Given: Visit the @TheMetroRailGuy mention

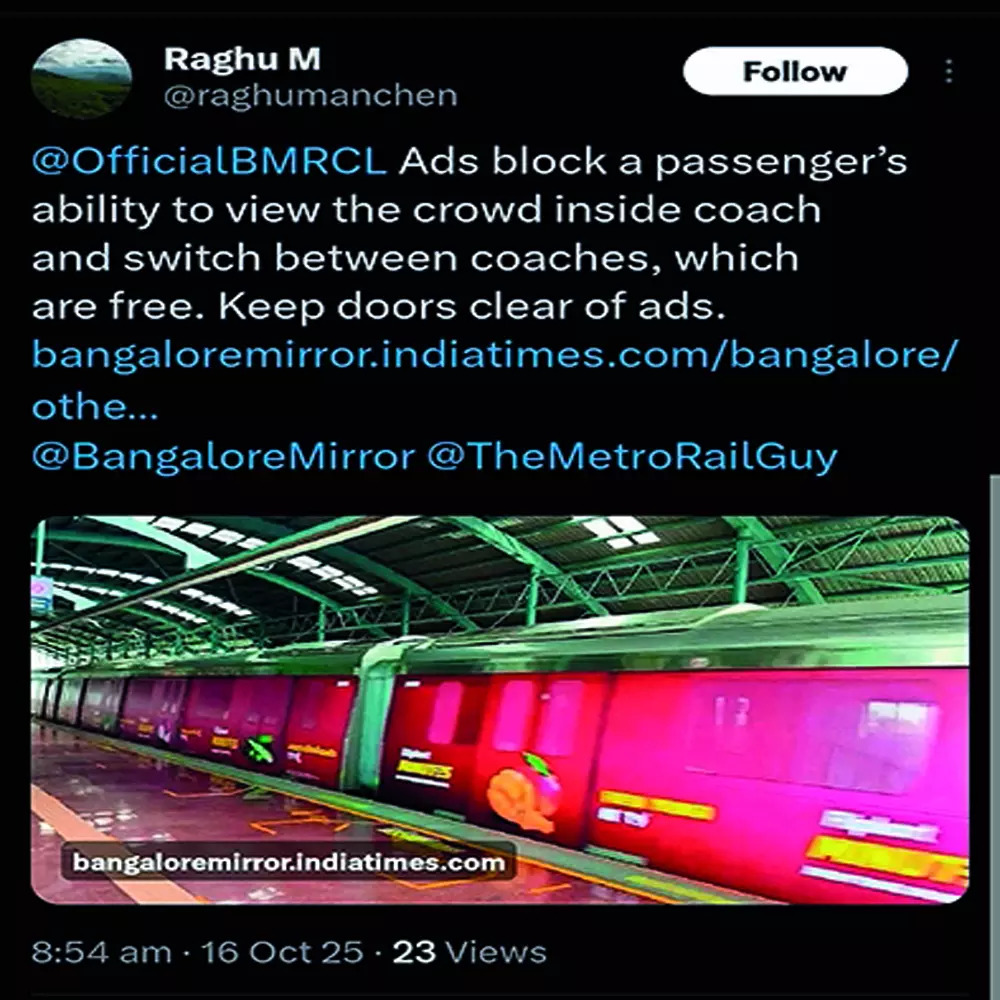Looking at the screenshot, I should (631, 456).
